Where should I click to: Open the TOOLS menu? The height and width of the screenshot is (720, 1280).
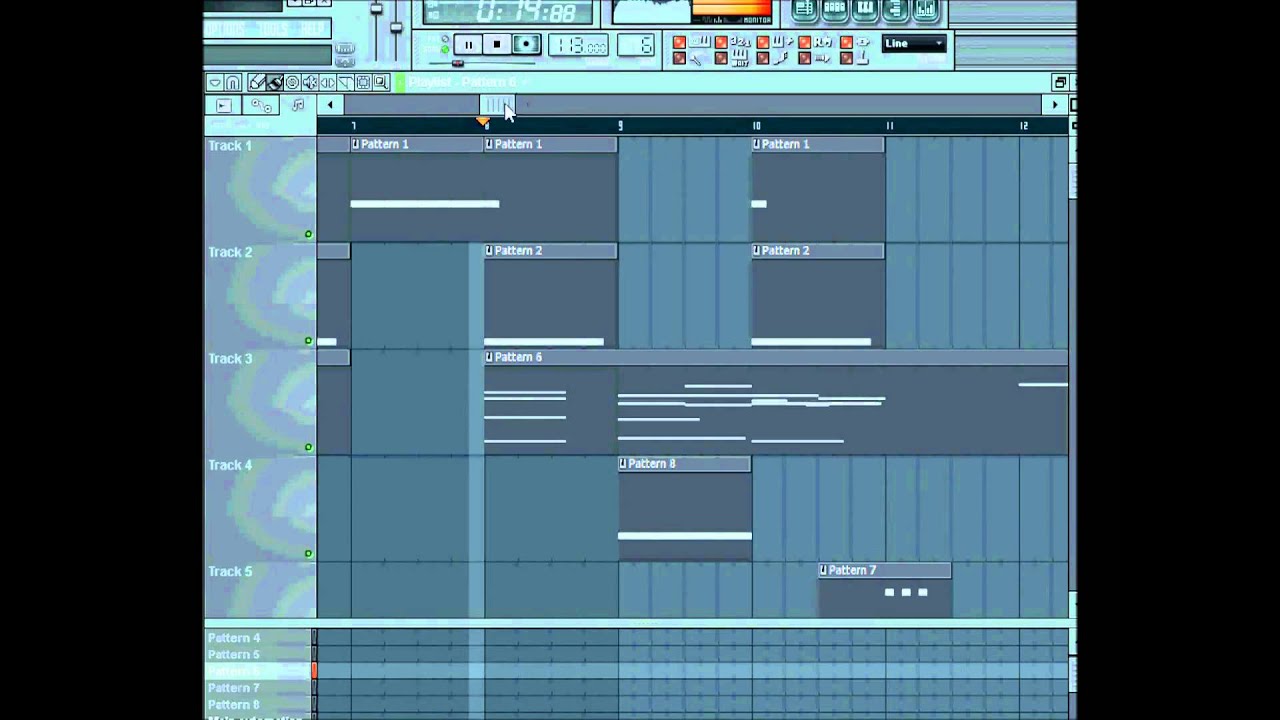(274, 29)
